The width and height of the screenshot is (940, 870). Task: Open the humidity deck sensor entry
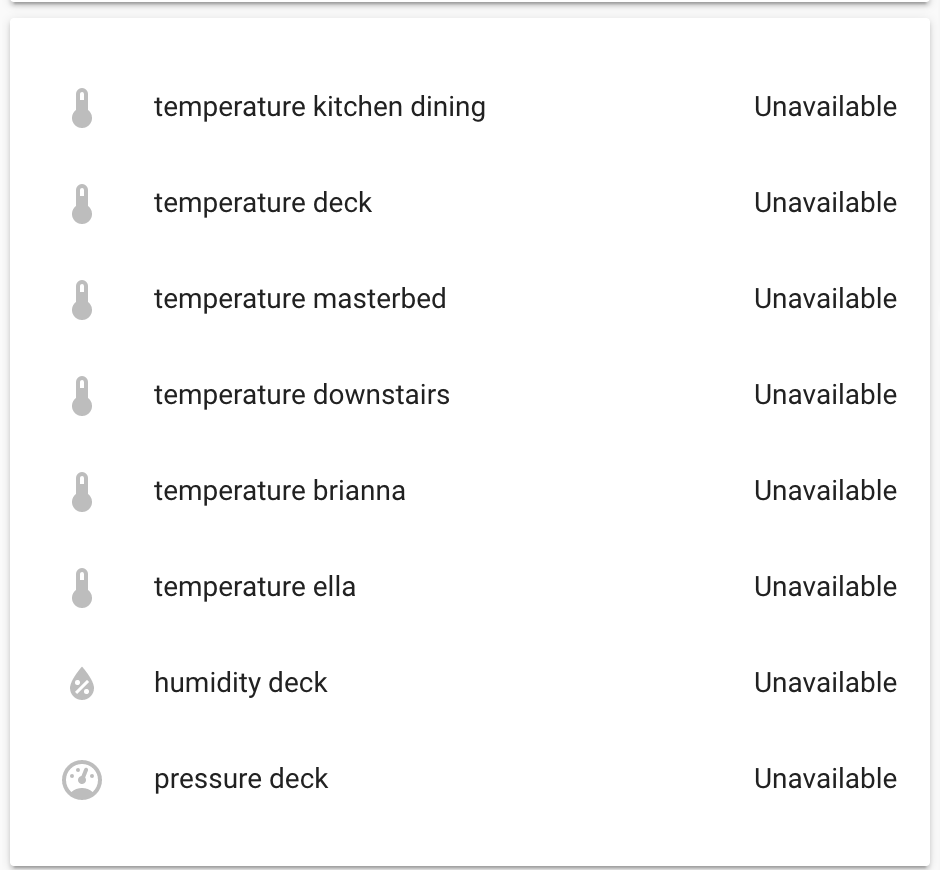[x=240, y=683]
